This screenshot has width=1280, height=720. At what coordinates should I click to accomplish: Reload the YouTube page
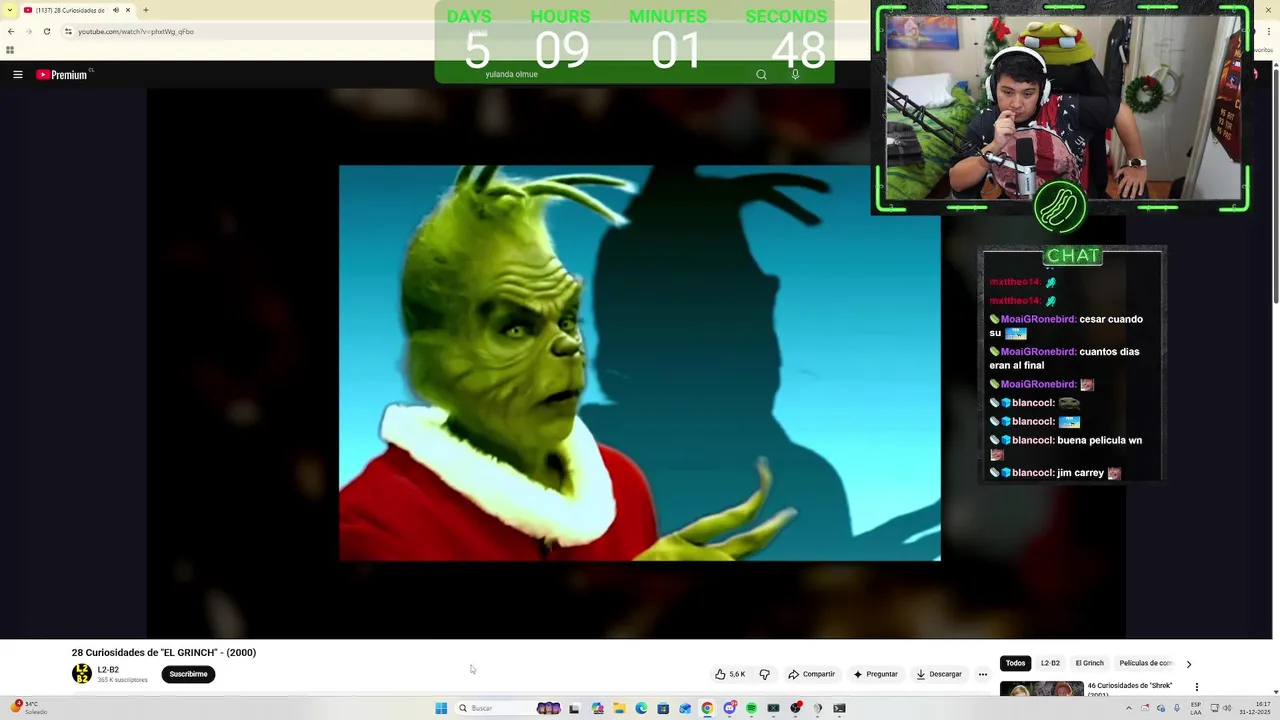tap(46, 31)
